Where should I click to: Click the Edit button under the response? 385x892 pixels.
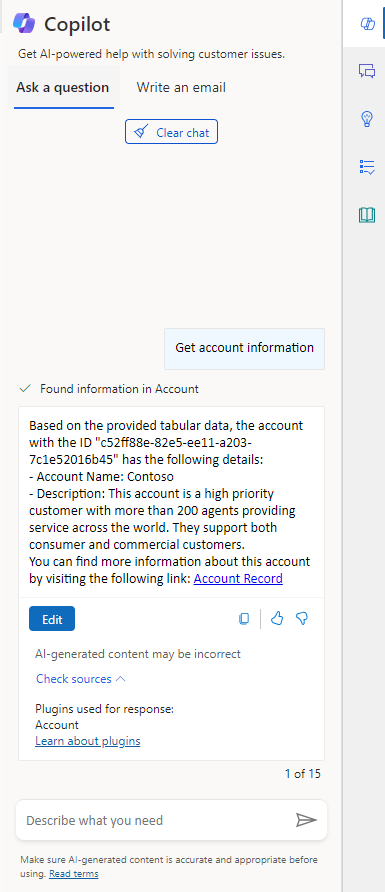(52, 619)
